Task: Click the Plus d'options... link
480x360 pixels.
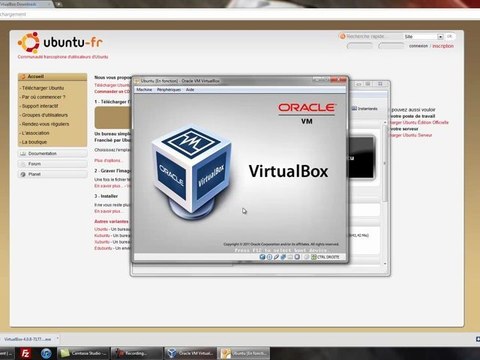Action: (x=108, y=160)
